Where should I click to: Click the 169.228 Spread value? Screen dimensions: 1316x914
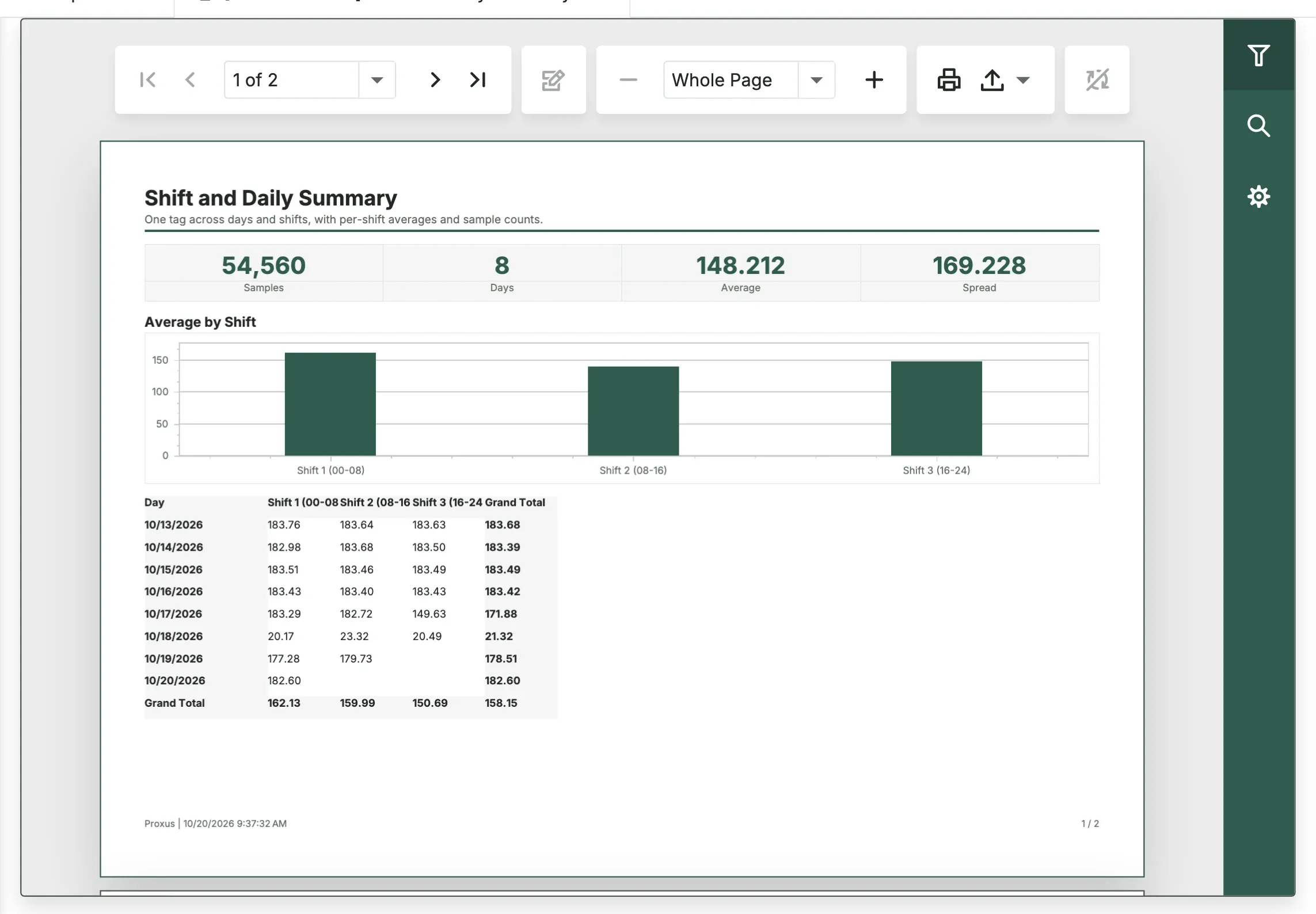979,265
